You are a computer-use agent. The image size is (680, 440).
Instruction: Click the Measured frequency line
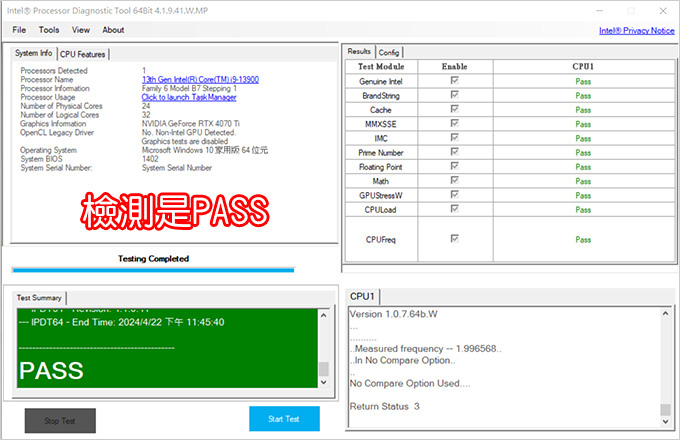pyautogui.click(x=426, y=349)
